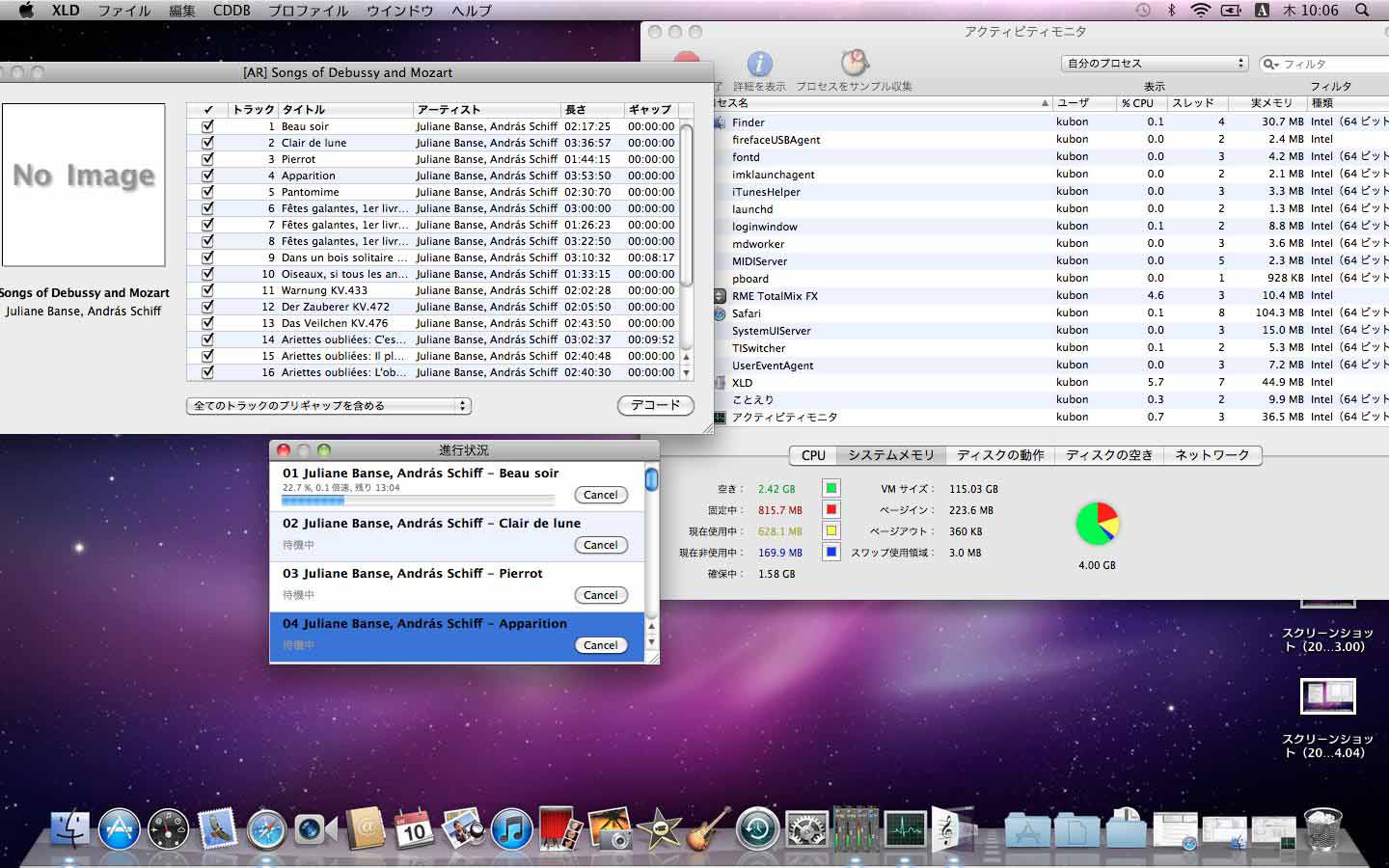This screenshot has width=1389, height=868.
Task: Open Dashboard gauge icon in Dock
Action: click(169, 828)
